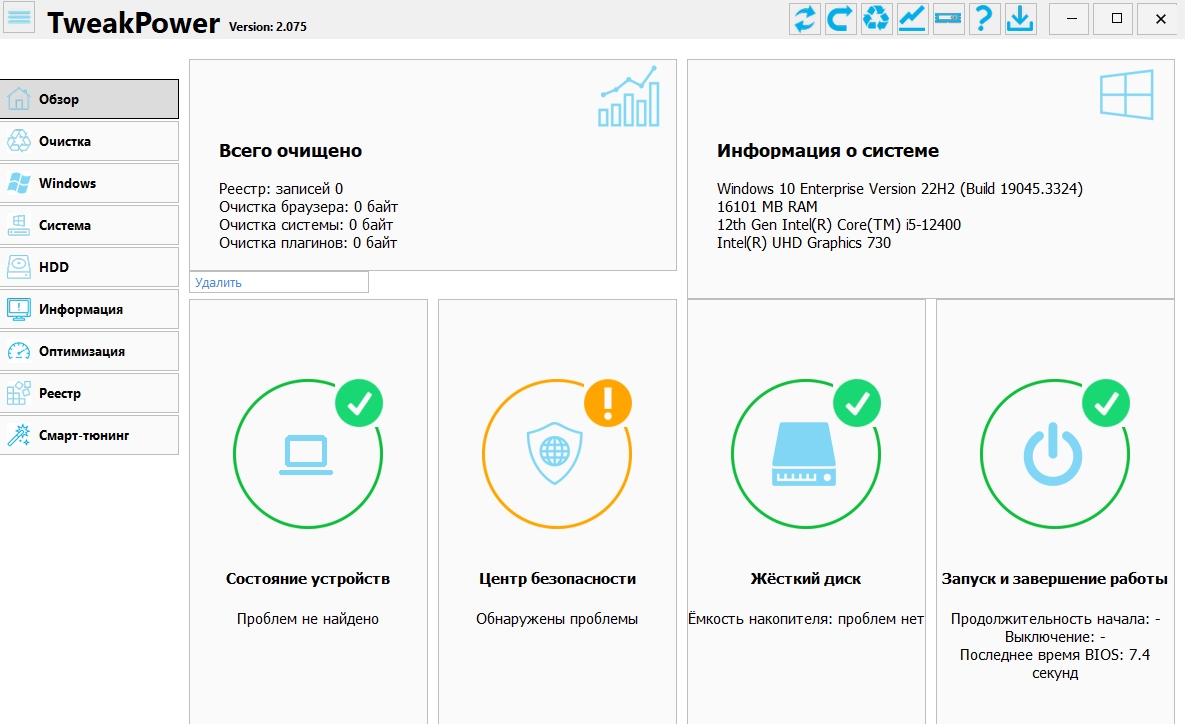Click Windows 10 Enterprise version line

(899, 189)
